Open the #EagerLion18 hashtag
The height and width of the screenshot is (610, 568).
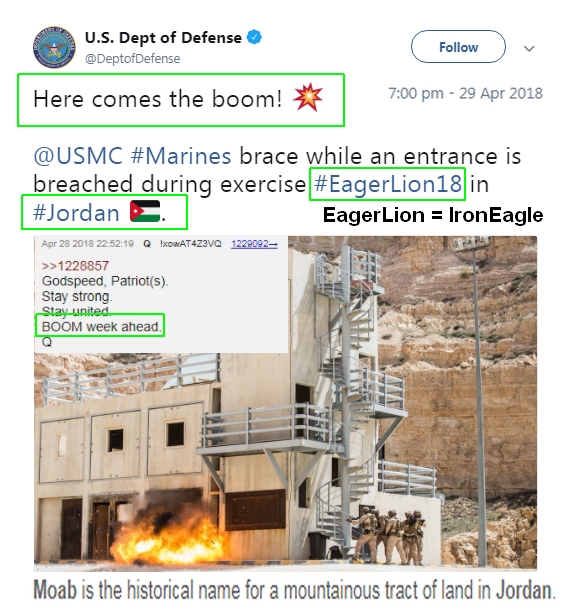pyautogui.click(x=388, y=184)
